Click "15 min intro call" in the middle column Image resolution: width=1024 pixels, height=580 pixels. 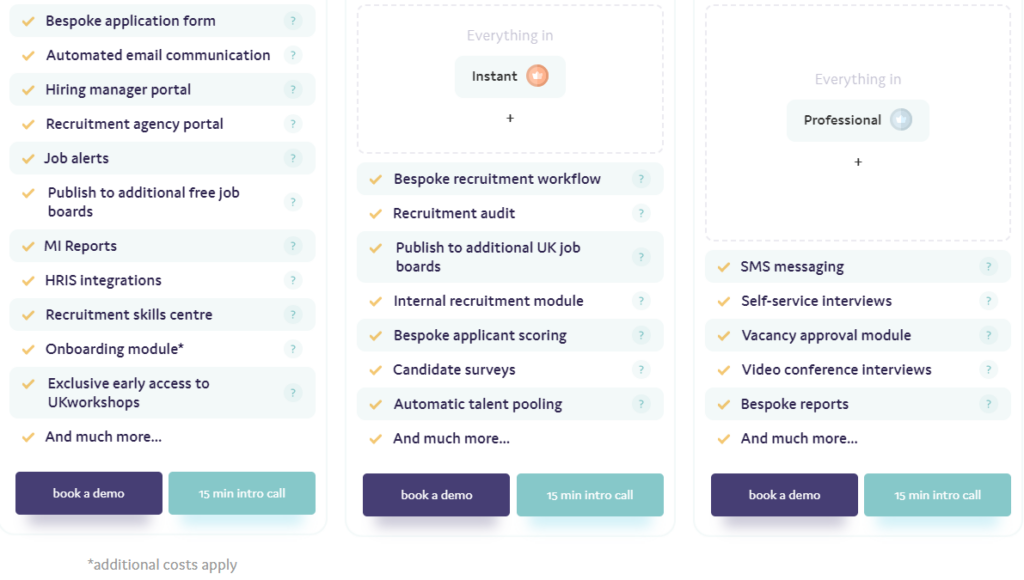pyautogui.click(x=589, y=494)
